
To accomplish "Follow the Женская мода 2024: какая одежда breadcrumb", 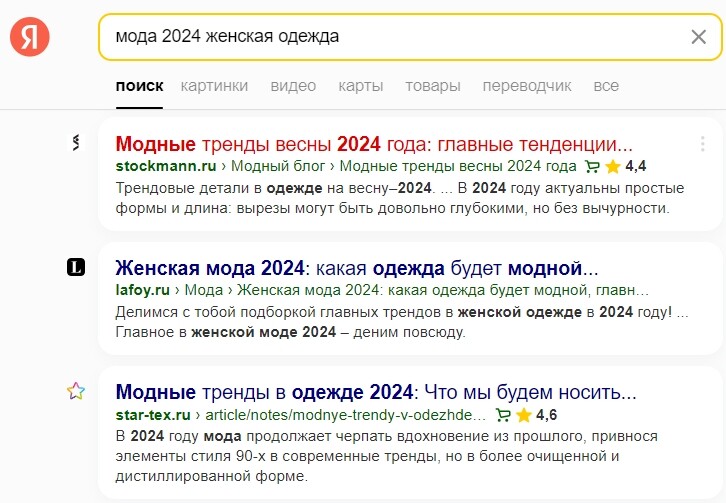I will pyautogui.click(x=443, y=290).
